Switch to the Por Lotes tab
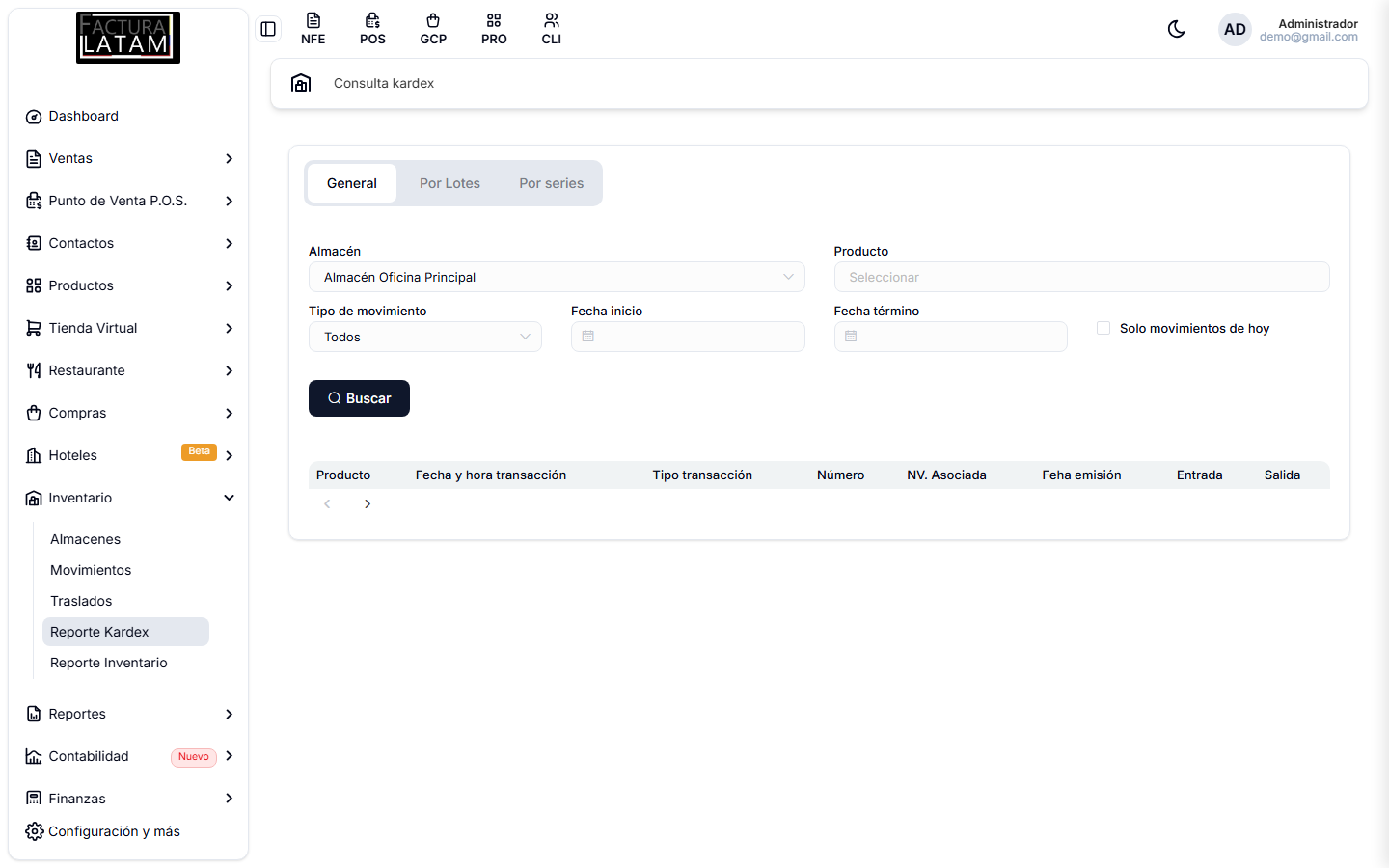1389x868 pixels. tap(449, 183)
